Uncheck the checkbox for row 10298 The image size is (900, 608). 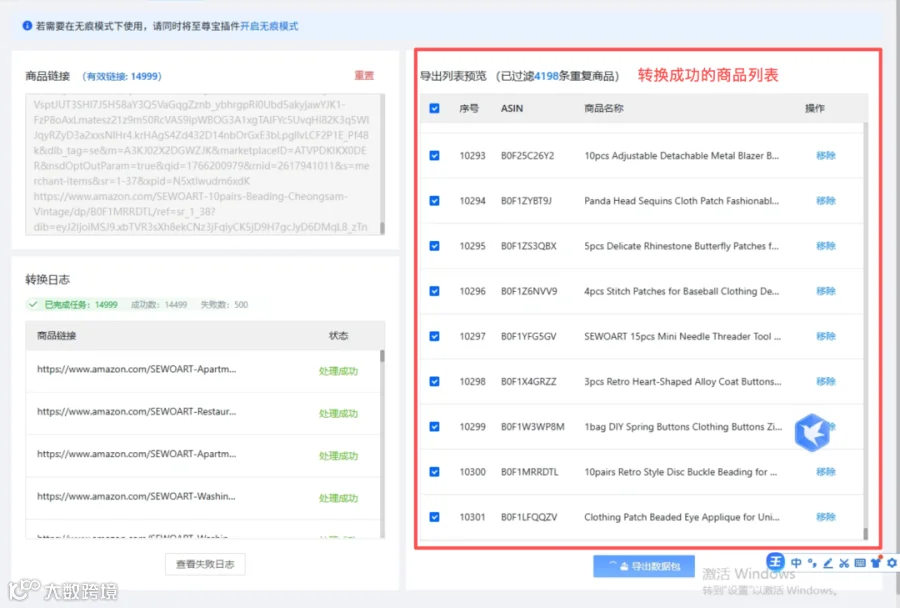(x=435, y=381)
